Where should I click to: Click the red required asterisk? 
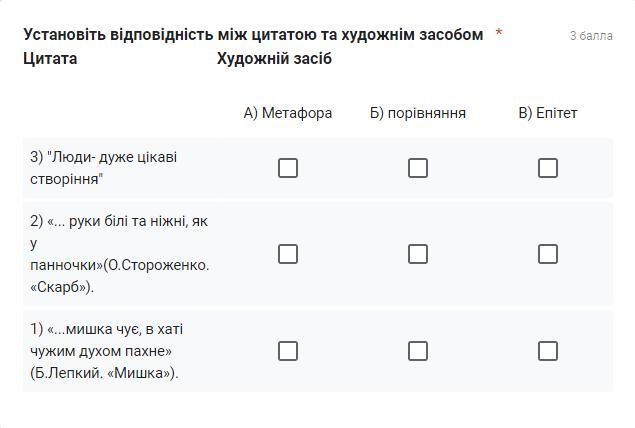coord(499,34)
